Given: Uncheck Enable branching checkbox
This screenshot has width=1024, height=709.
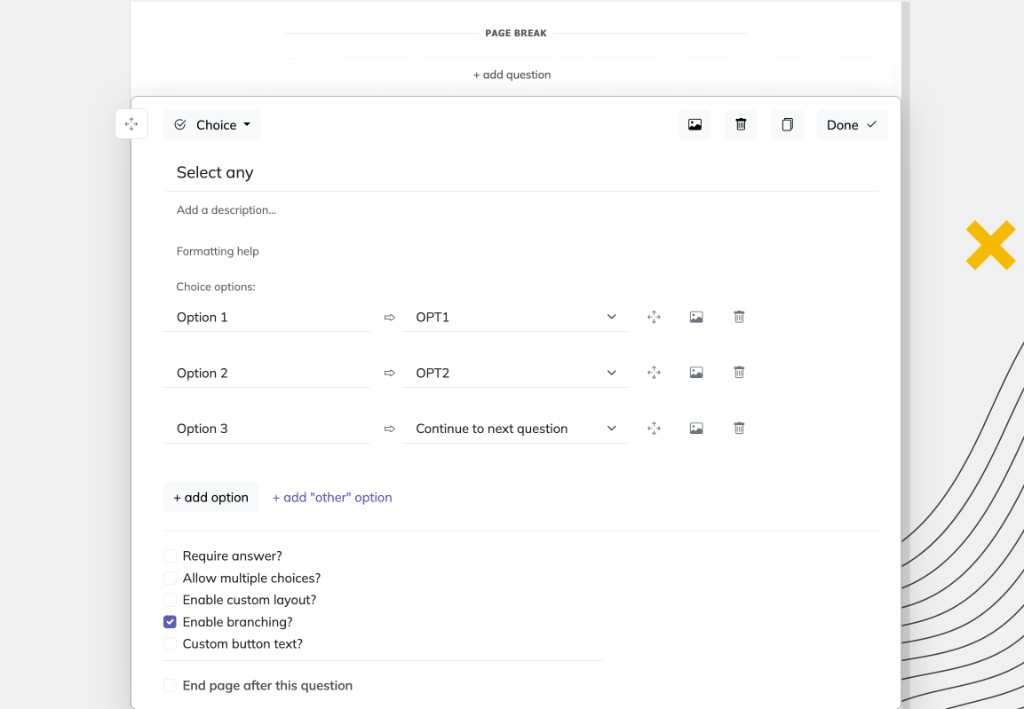Looking at the screenshot, I should 170,622.
